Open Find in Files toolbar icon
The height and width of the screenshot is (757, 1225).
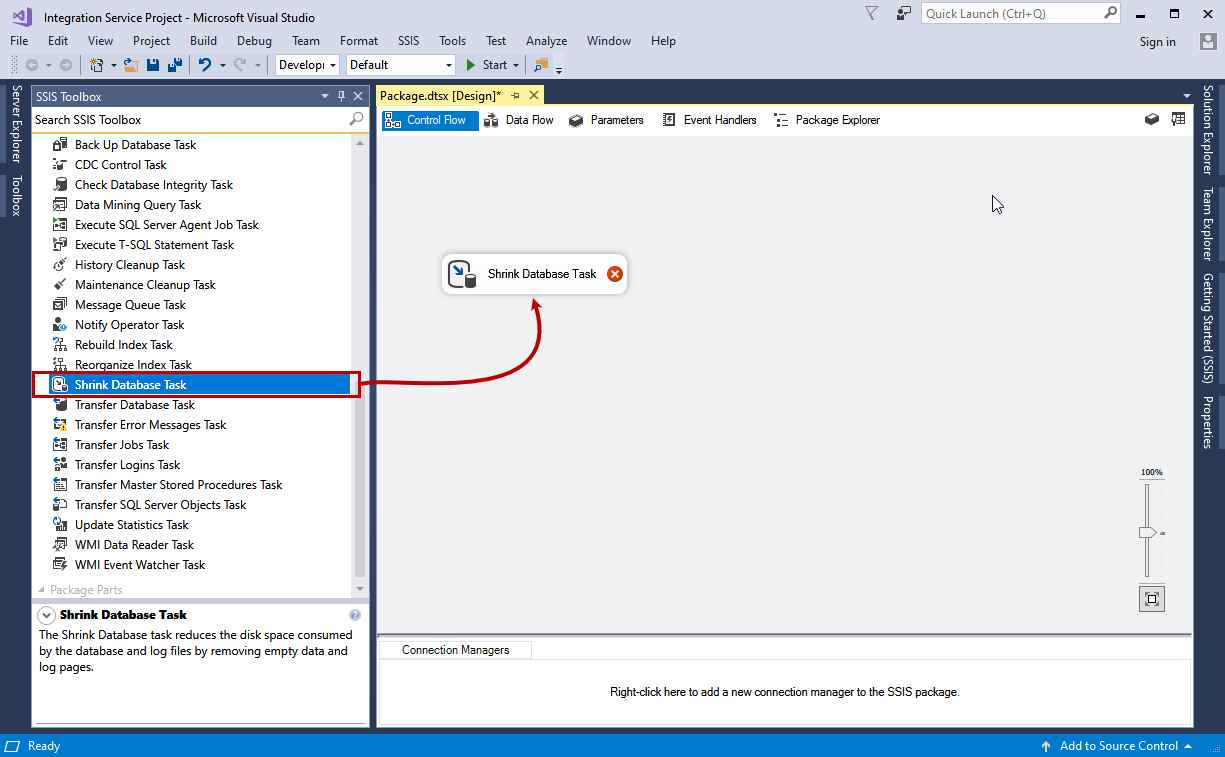[x=541, y=65]
